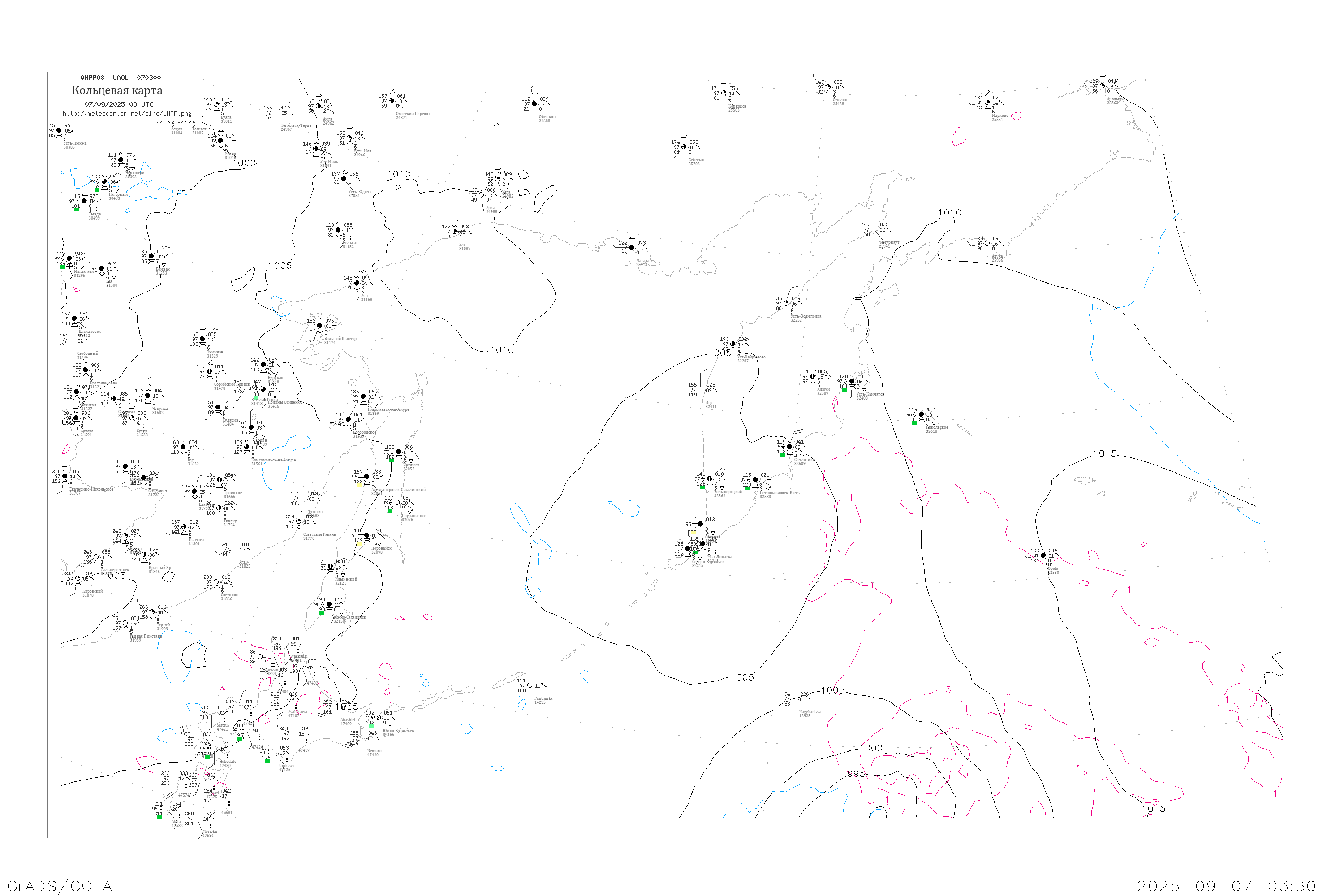Click the Большерецкий station circle marker
Viewport: 1344px width, 896px height.
coord(709,479)
